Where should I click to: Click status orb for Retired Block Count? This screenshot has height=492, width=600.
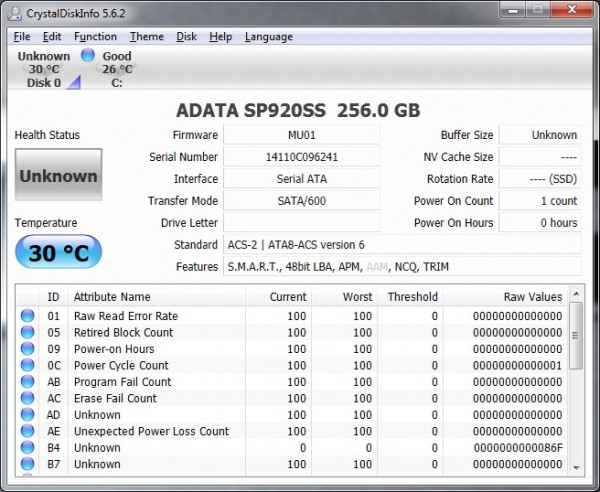point(27,332)
